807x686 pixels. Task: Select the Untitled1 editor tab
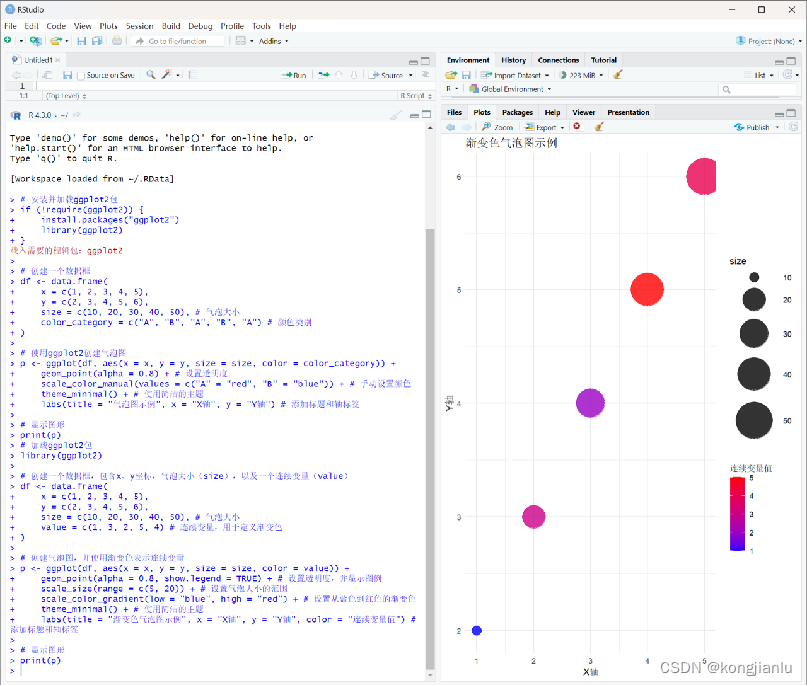point(38,60)
